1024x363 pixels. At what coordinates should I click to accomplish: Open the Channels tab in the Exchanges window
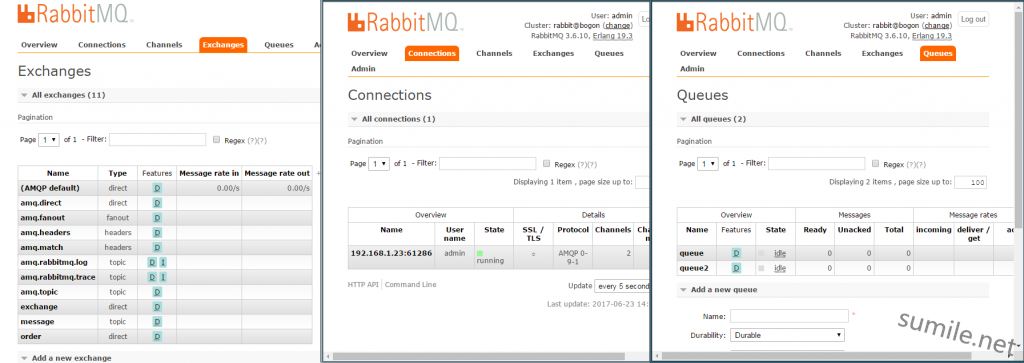coord(164,45)
